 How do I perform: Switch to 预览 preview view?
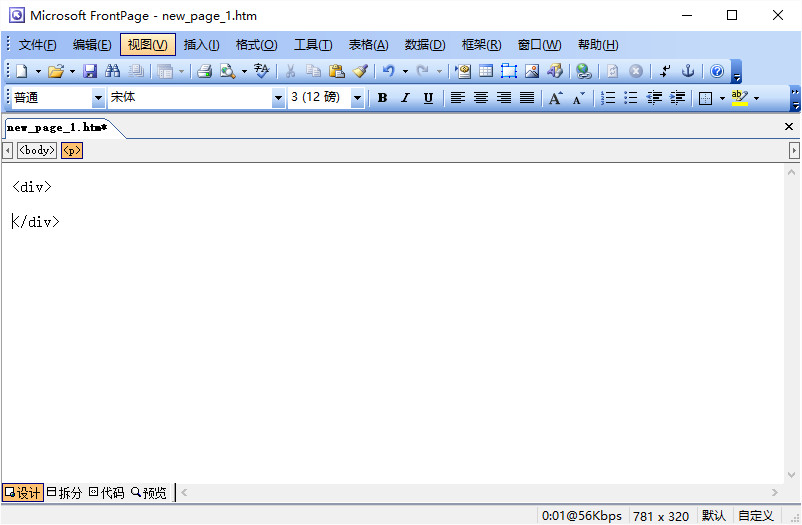pyautogui.click(x=149, y=493)
